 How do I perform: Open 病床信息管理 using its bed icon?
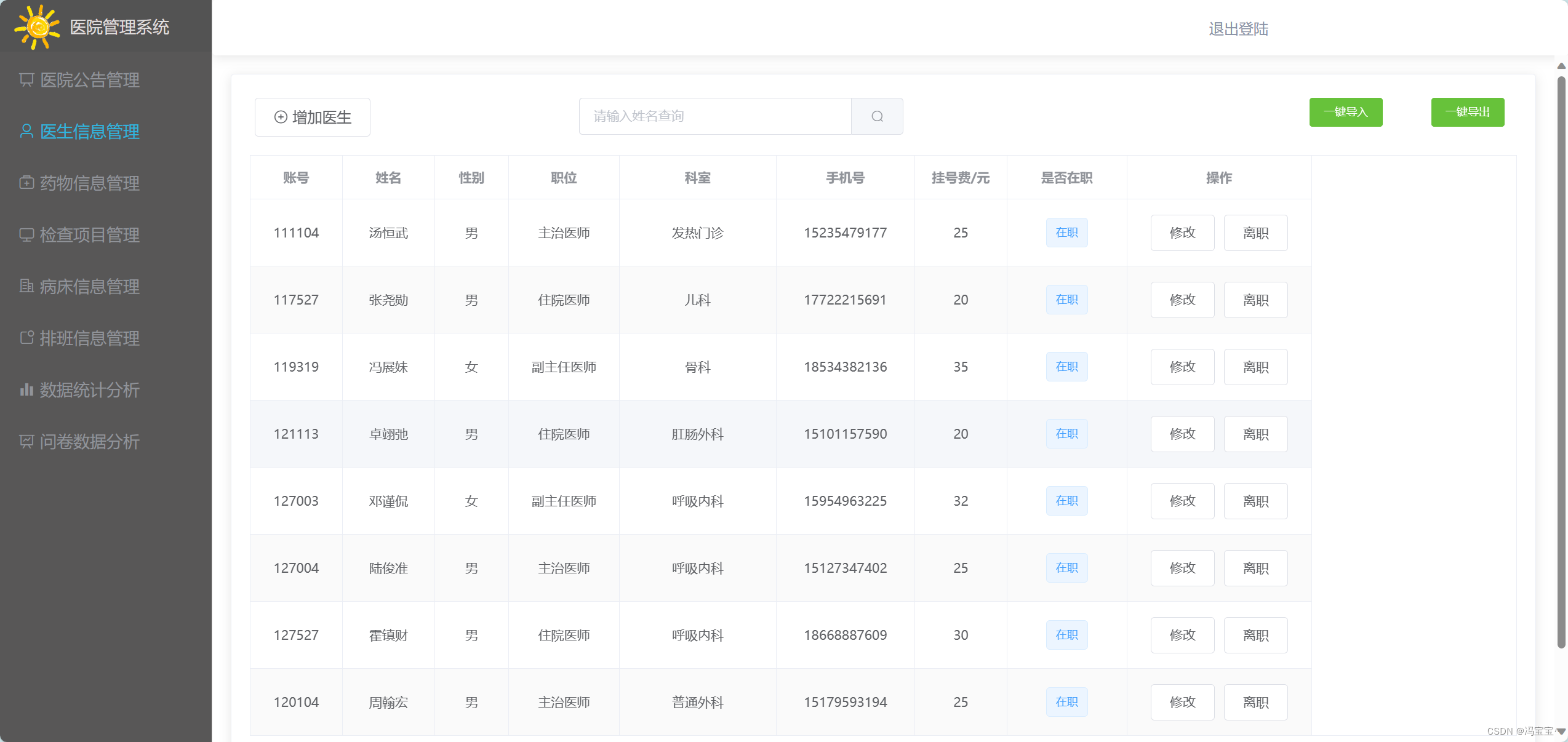26,286
